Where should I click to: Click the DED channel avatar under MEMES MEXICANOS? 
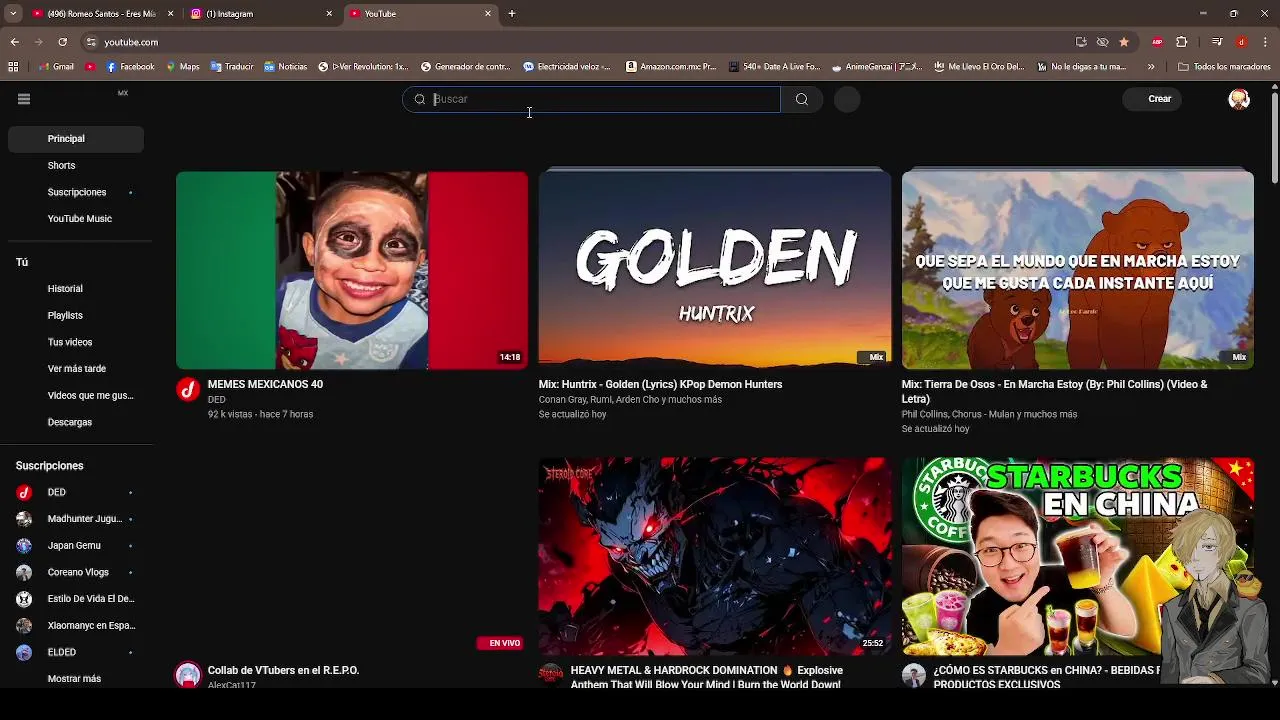(x=188, y=390)
